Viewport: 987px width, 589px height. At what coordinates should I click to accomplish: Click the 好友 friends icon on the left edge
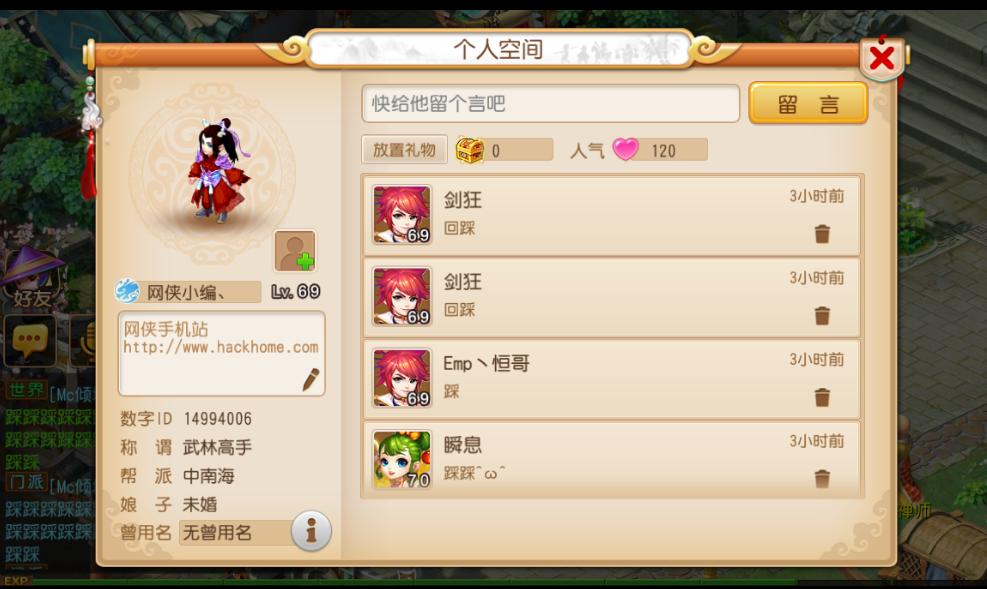pos(31,279)
